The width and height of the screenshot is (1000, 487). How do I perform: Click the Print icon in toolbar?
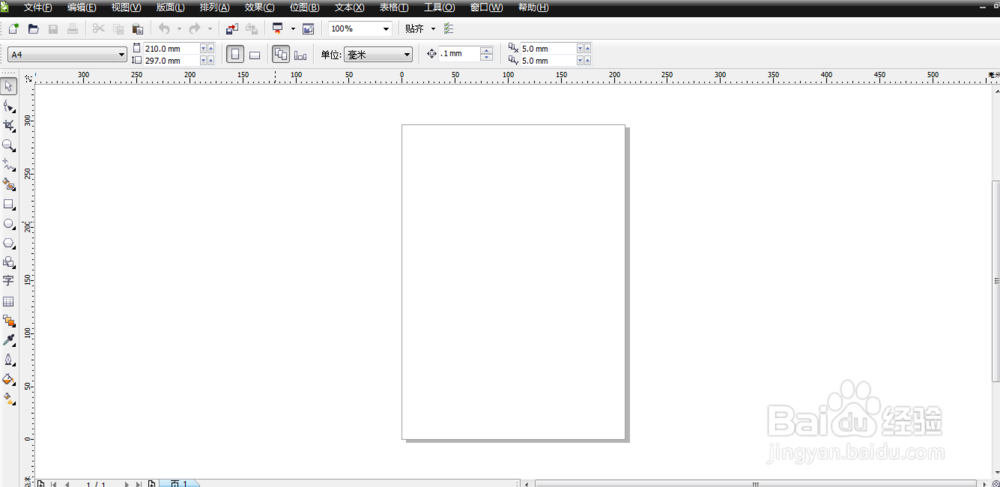(x=73, y=29)
